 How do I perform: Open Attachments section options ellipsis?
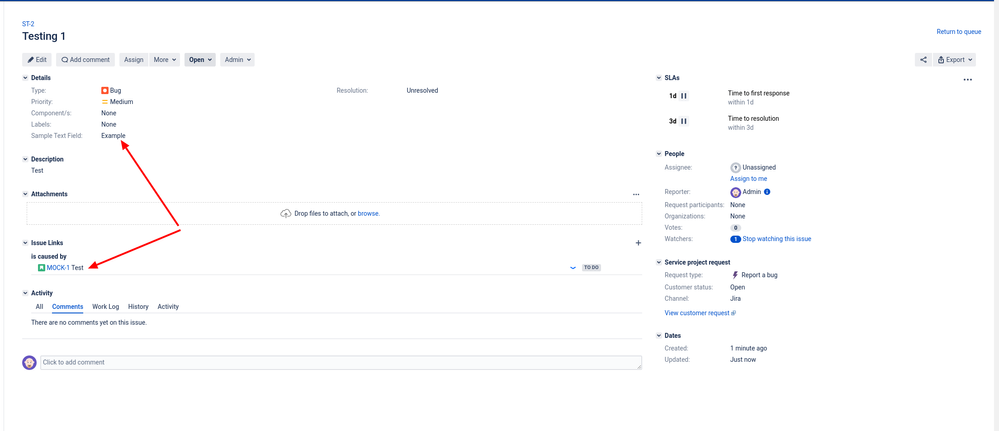click(x=636, y=194)
